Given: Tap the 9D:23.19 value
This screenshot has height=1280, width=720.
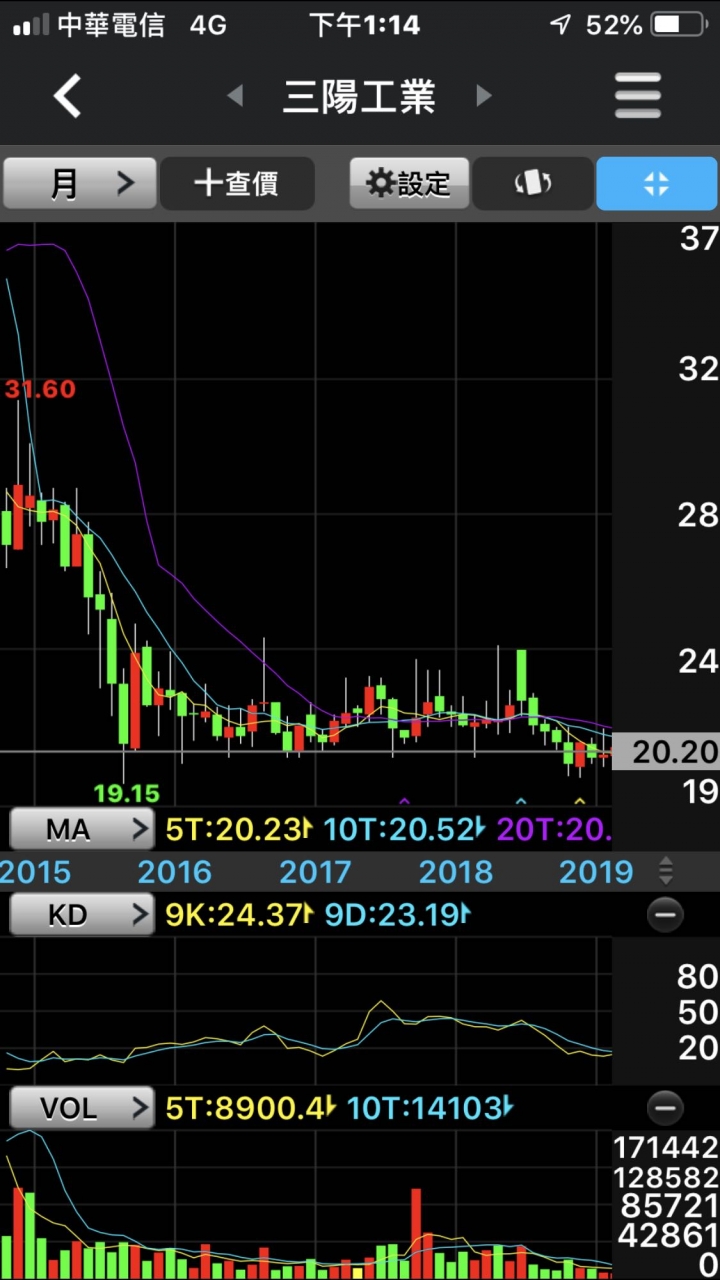Looking at the screenshot, I should 396,914.
